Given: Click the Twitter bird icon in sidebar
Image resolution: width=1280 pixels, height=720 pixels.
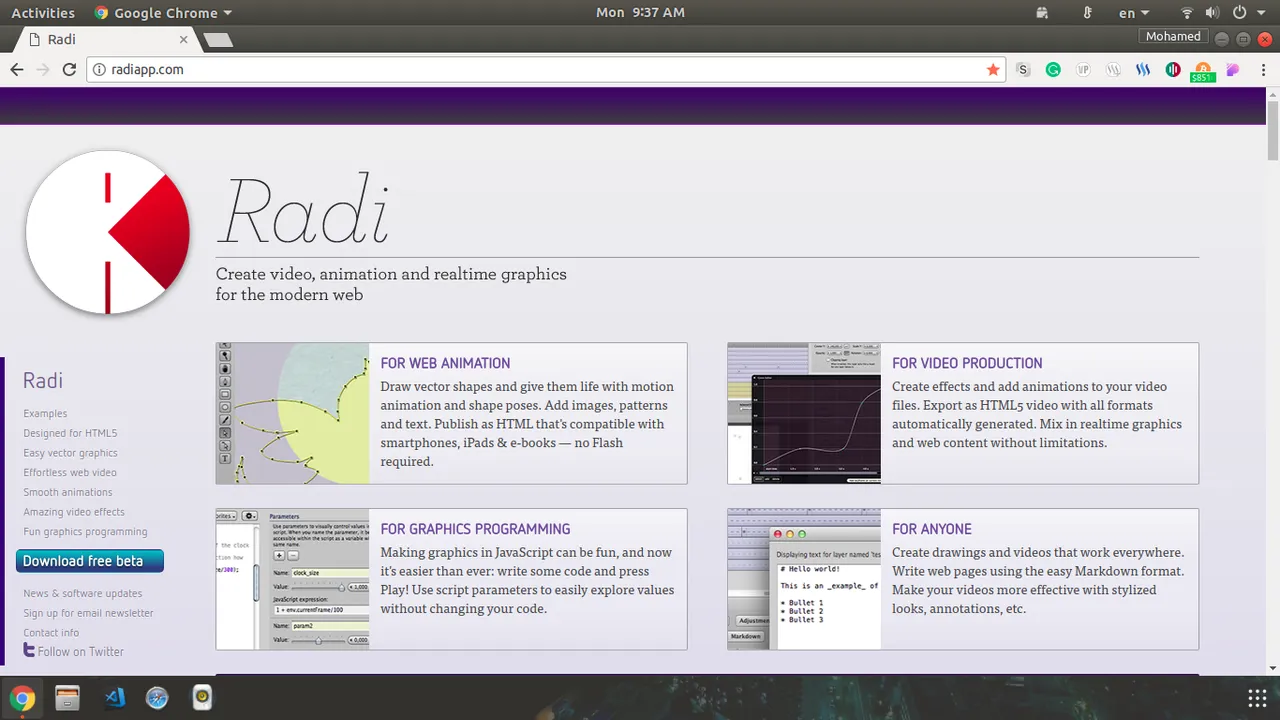Looking at the screenshot, I should click(x=29, y=651).
